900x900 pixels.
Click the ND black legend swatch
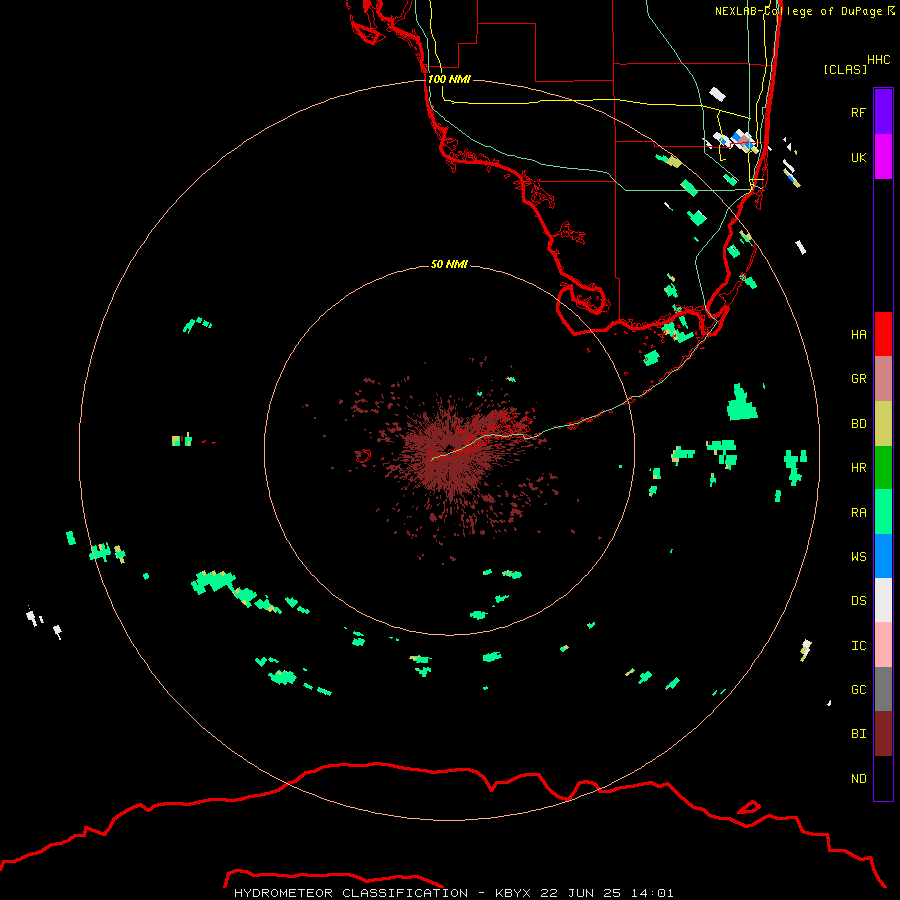pyautogui.click(x=883, y=778)
